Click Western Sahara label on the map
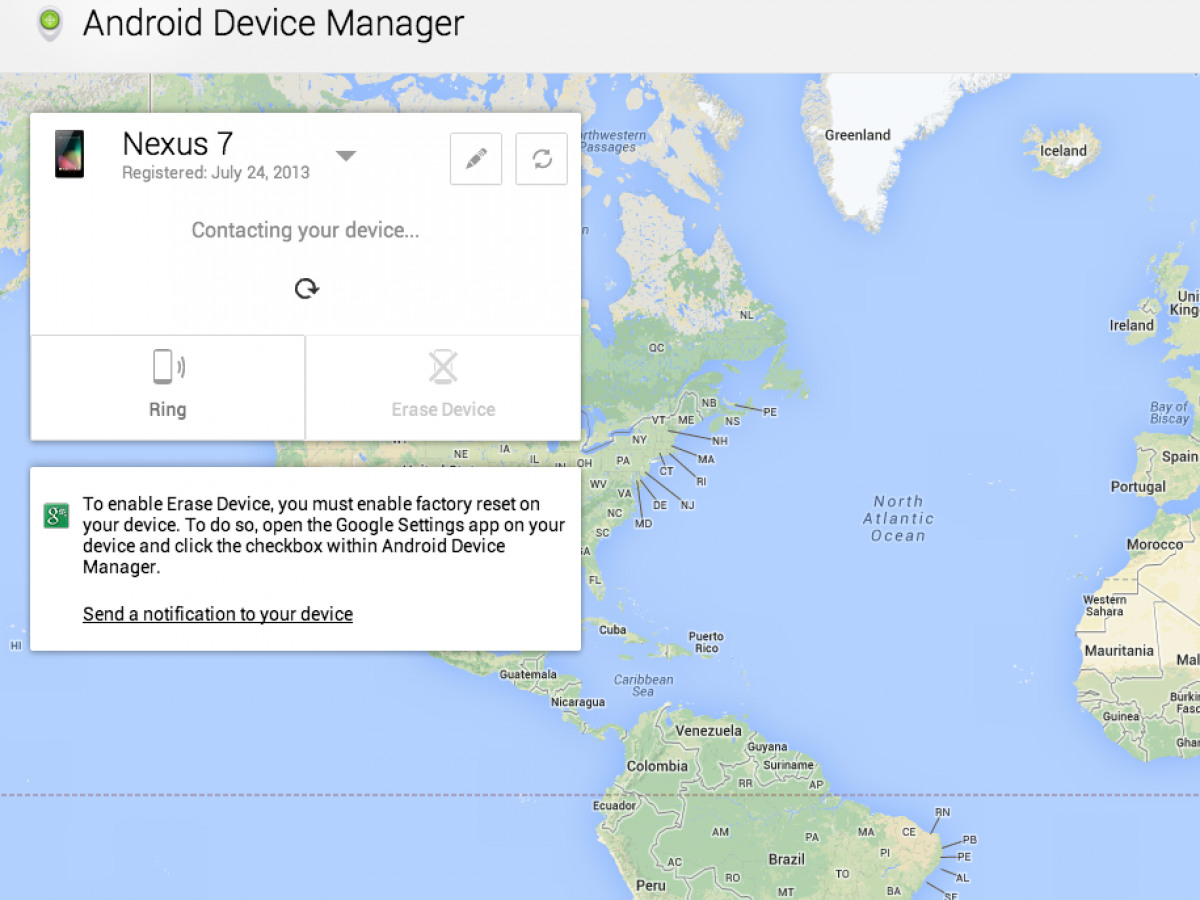The width and height of the screenshot is (1200, 900). [1104, 605]
